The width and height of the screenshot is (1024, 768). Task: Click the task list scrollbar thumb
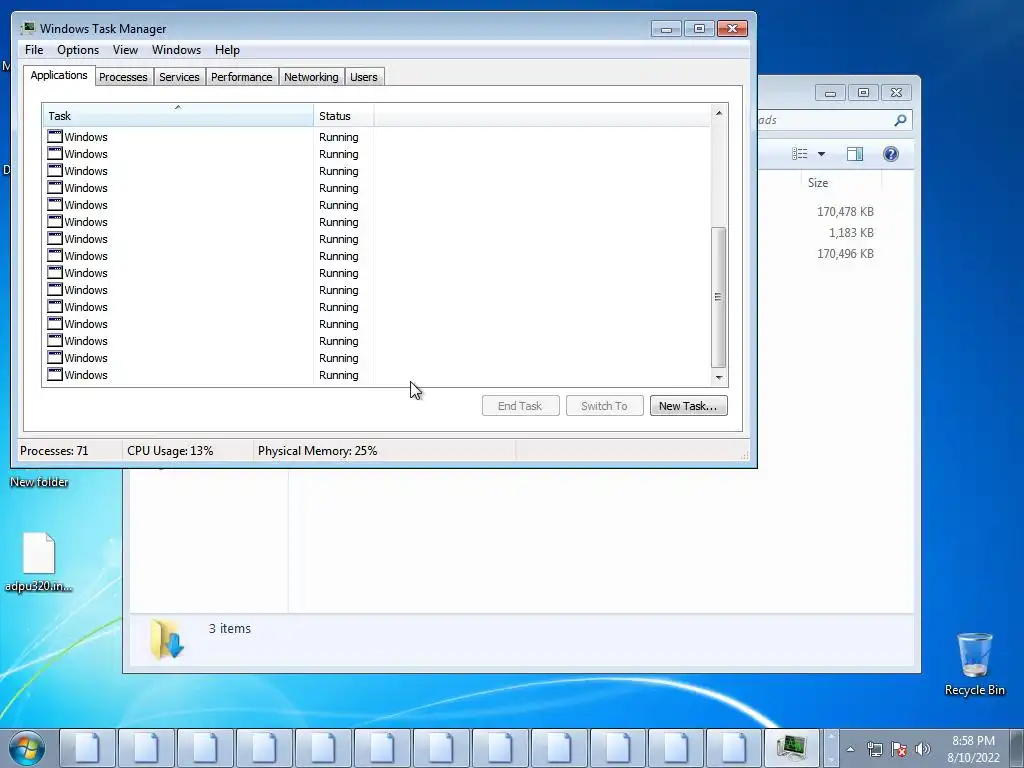click(x=718, y=297)
